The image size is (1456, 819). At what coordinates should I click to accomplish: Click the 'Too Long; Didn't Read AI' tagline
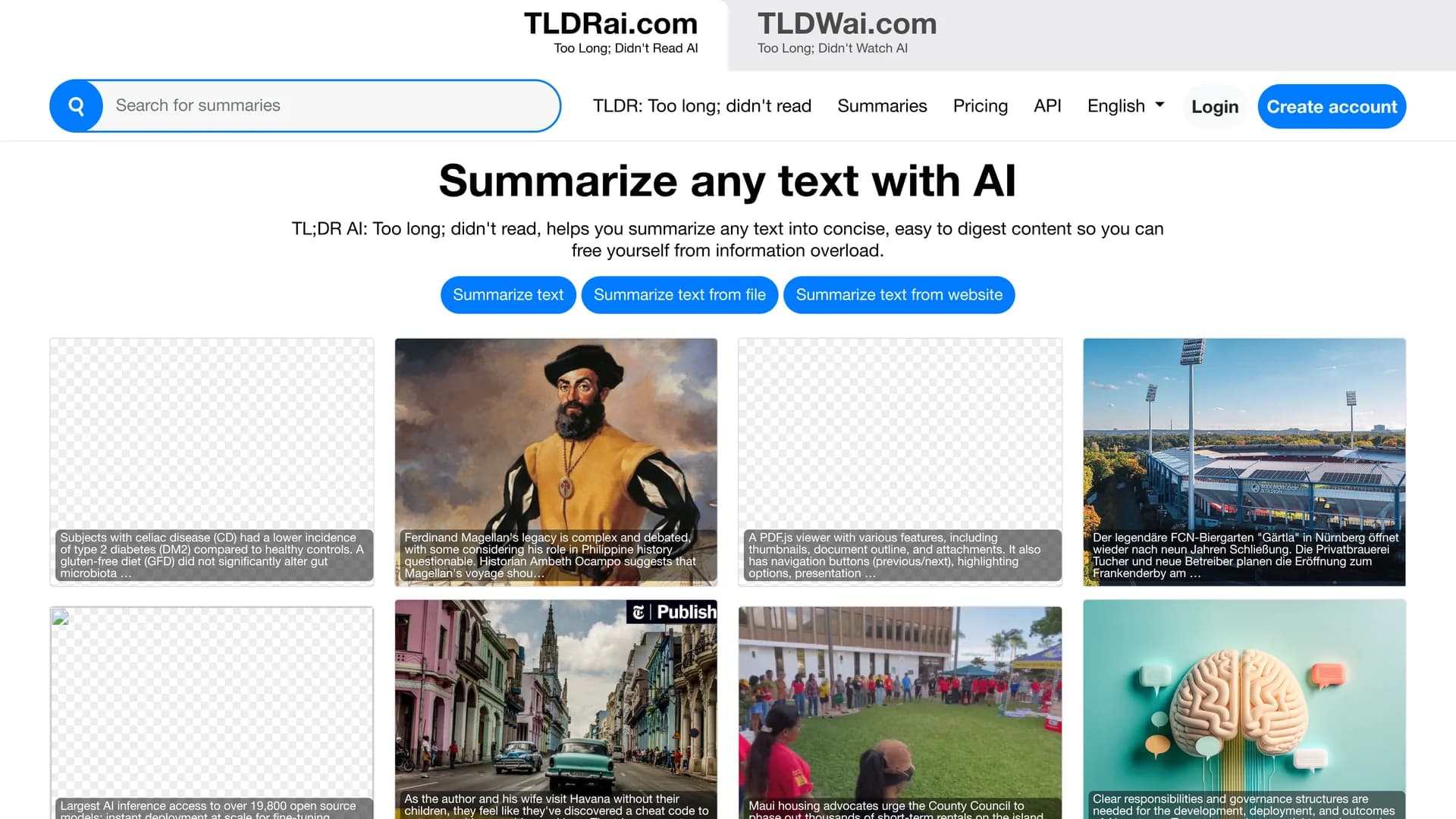click(626, 49)
